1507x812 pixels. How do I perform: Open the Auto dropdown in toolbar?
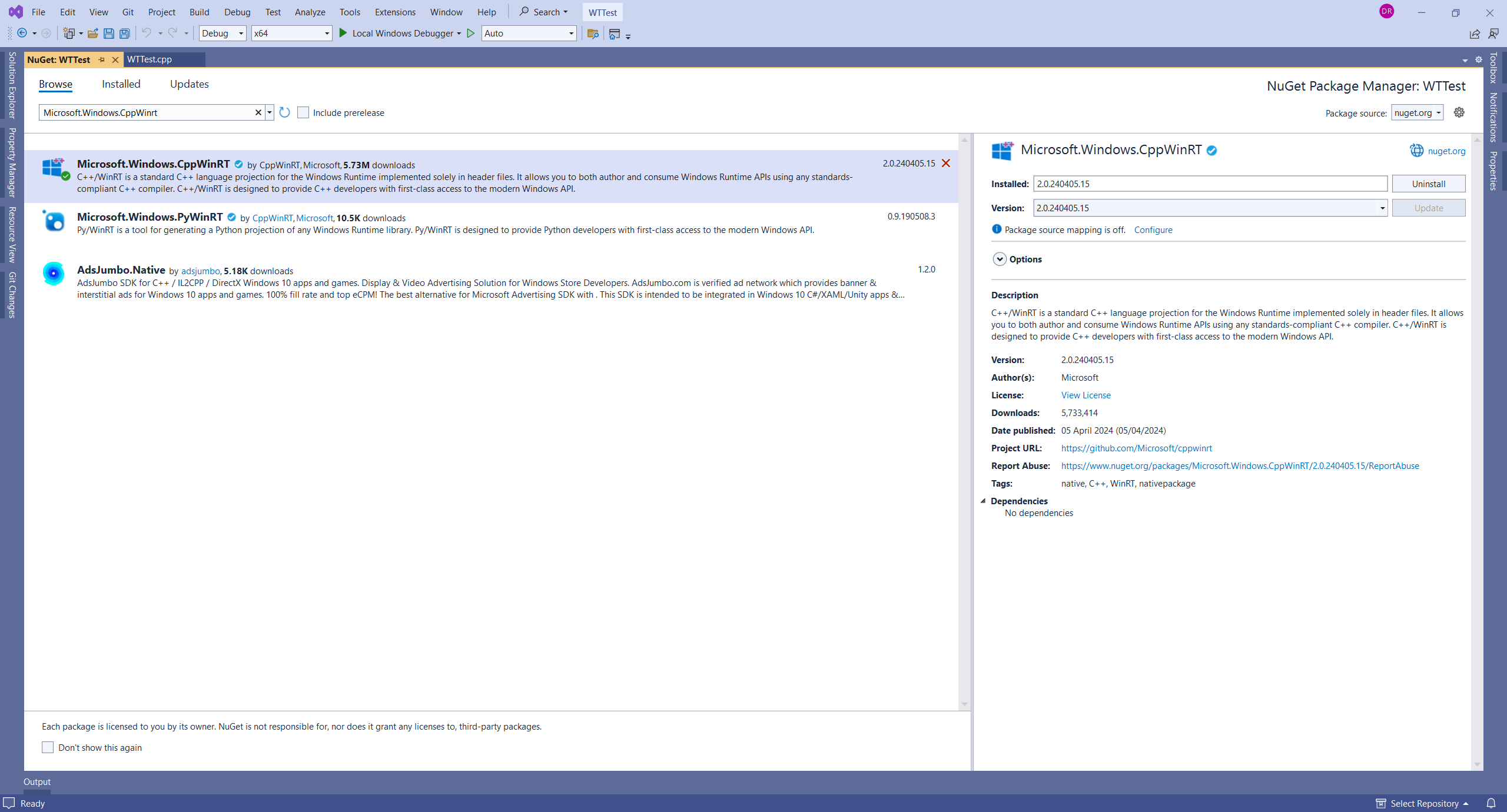click(528, 33)
